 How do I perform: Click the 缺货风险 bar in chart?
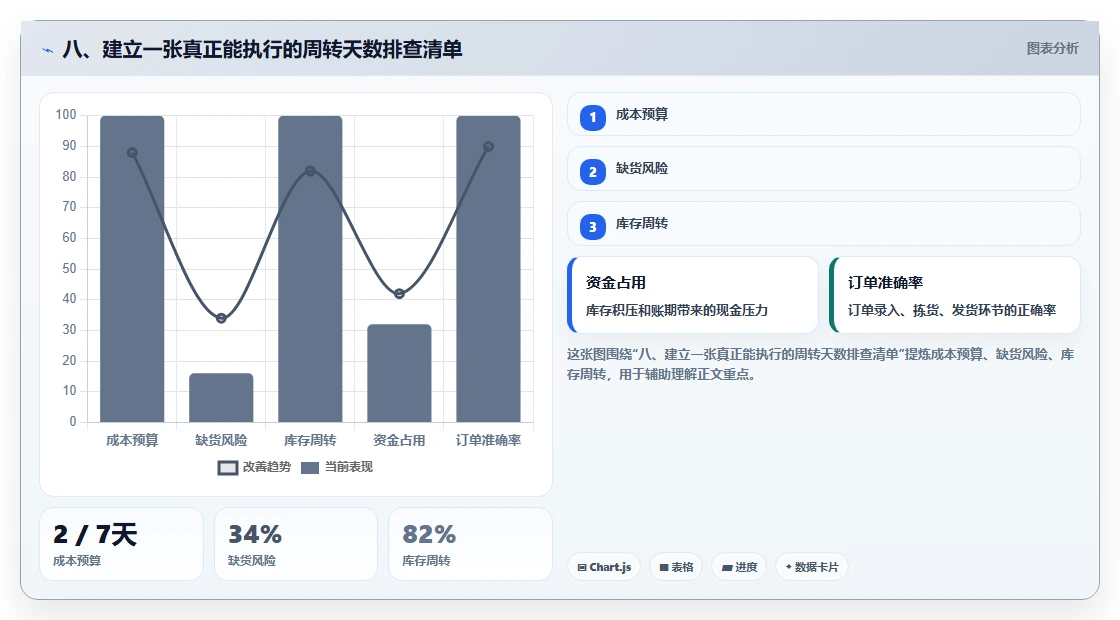coord(221,398)
